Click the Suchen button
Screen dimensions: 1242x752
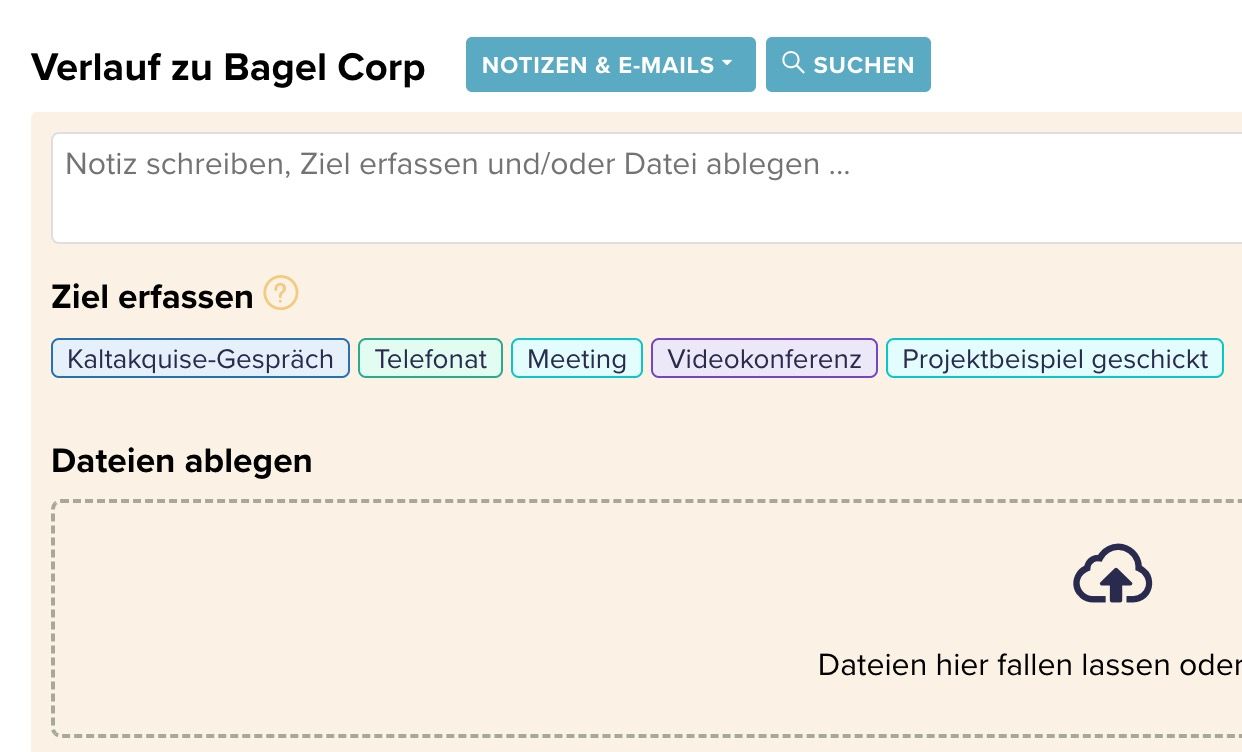(x=848, y=63)
